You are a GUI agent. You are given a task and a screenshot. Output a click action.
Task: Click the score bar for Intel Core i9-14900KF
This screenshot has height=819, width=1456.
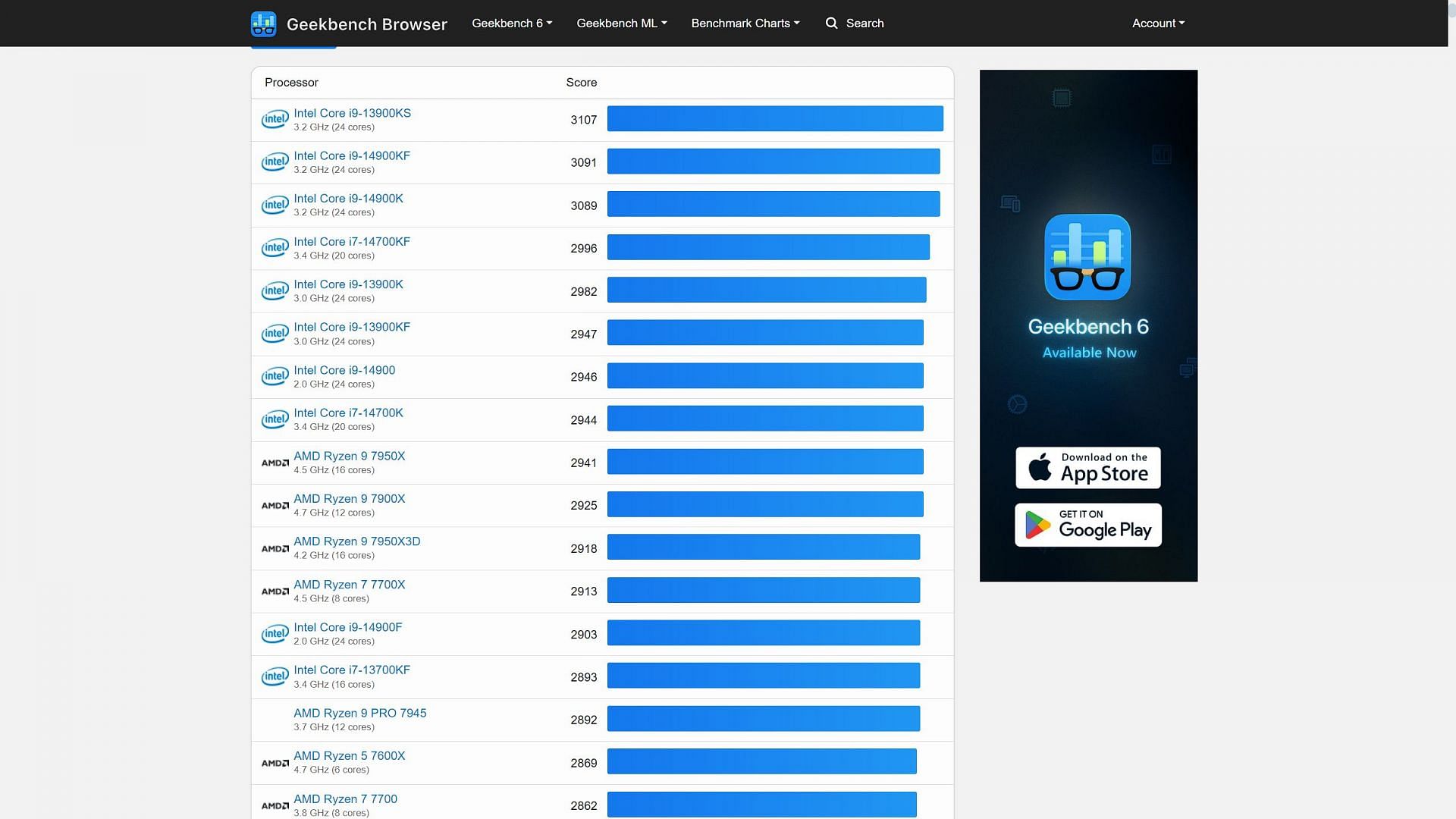click(774, 161)
